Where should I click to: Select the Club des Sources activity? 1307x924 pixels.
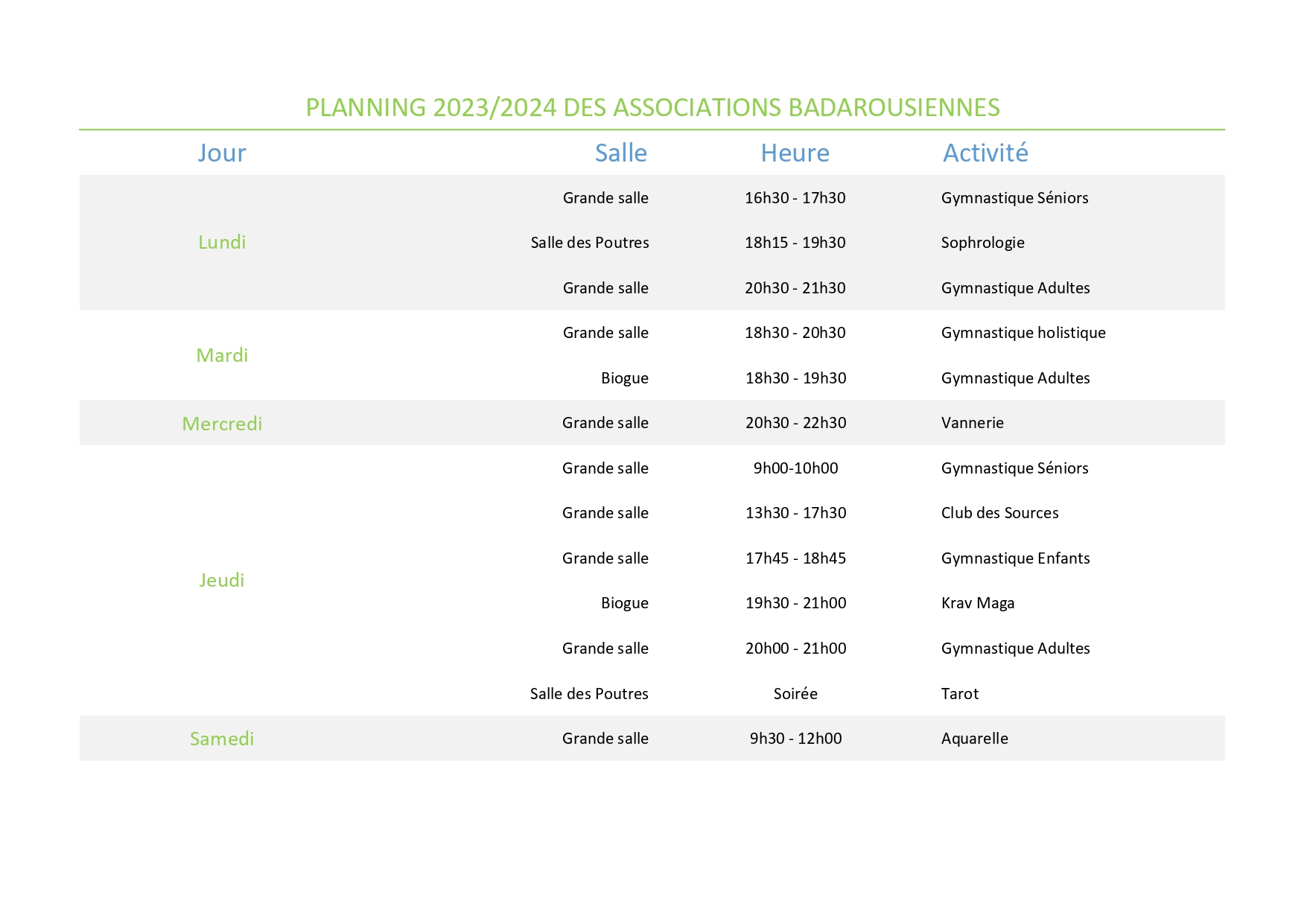click(x=999, y=513)
